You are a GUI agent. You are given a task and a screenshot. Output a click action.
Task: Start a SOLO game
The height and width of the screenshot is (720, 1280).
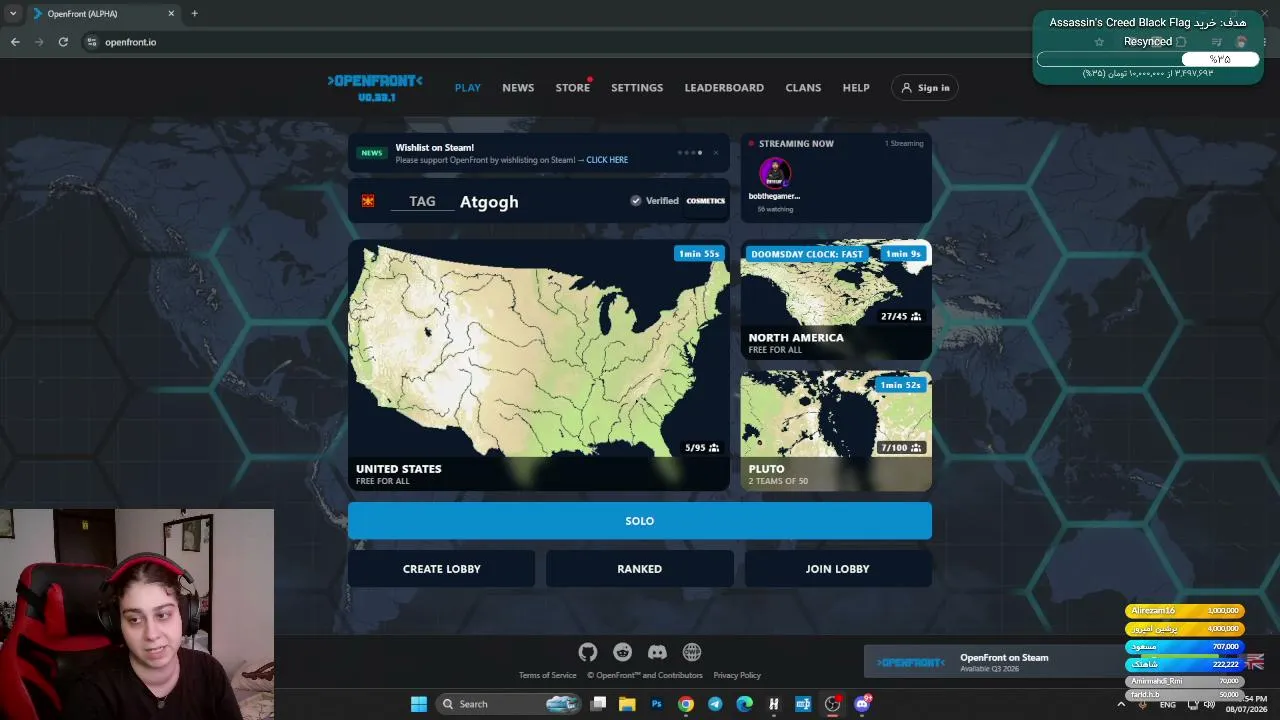pyautogui.click(x=640, y=521)
